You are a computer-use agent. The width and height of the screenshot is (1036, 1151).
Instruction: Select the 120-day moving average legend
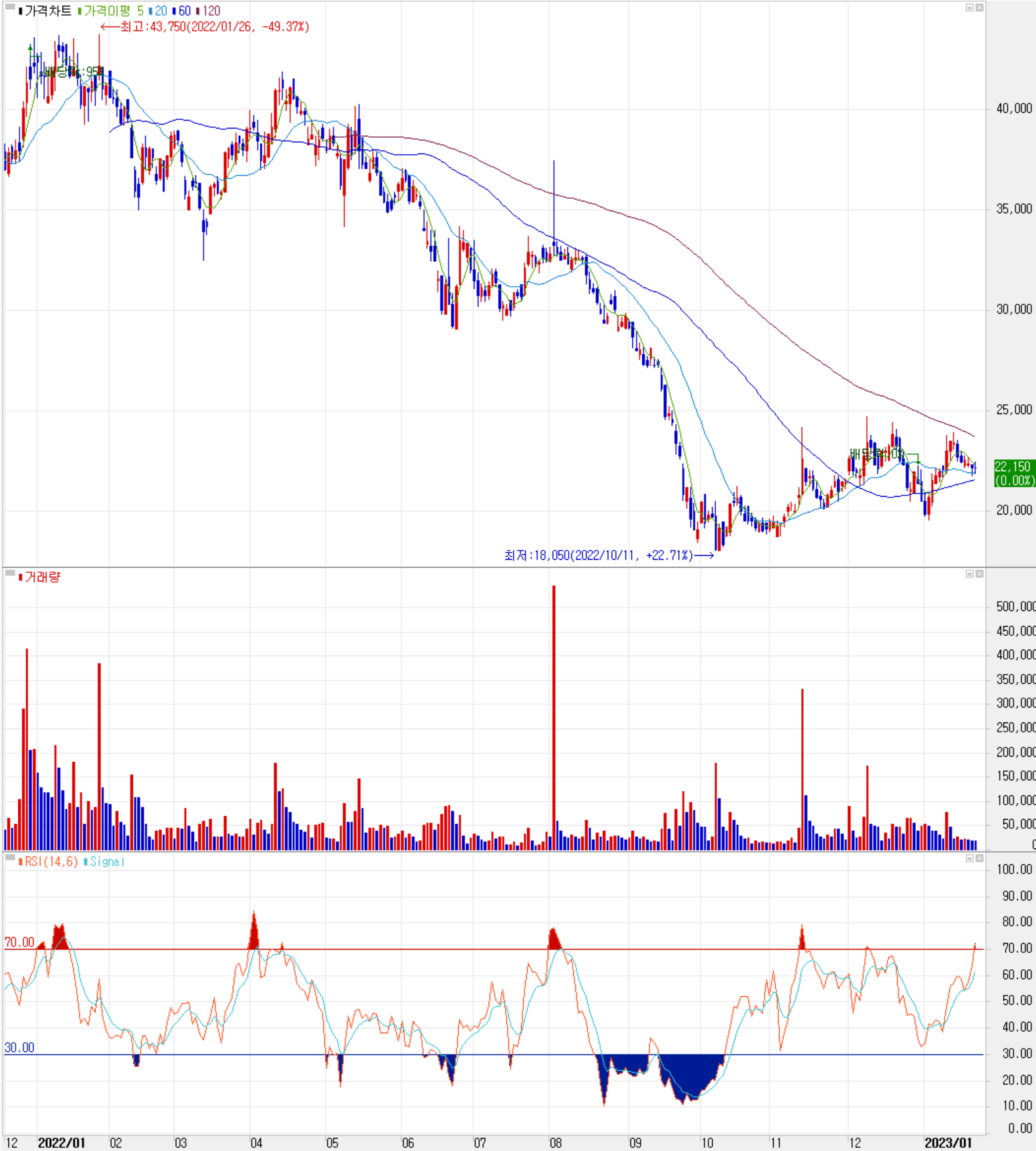(x=208, y=10)
